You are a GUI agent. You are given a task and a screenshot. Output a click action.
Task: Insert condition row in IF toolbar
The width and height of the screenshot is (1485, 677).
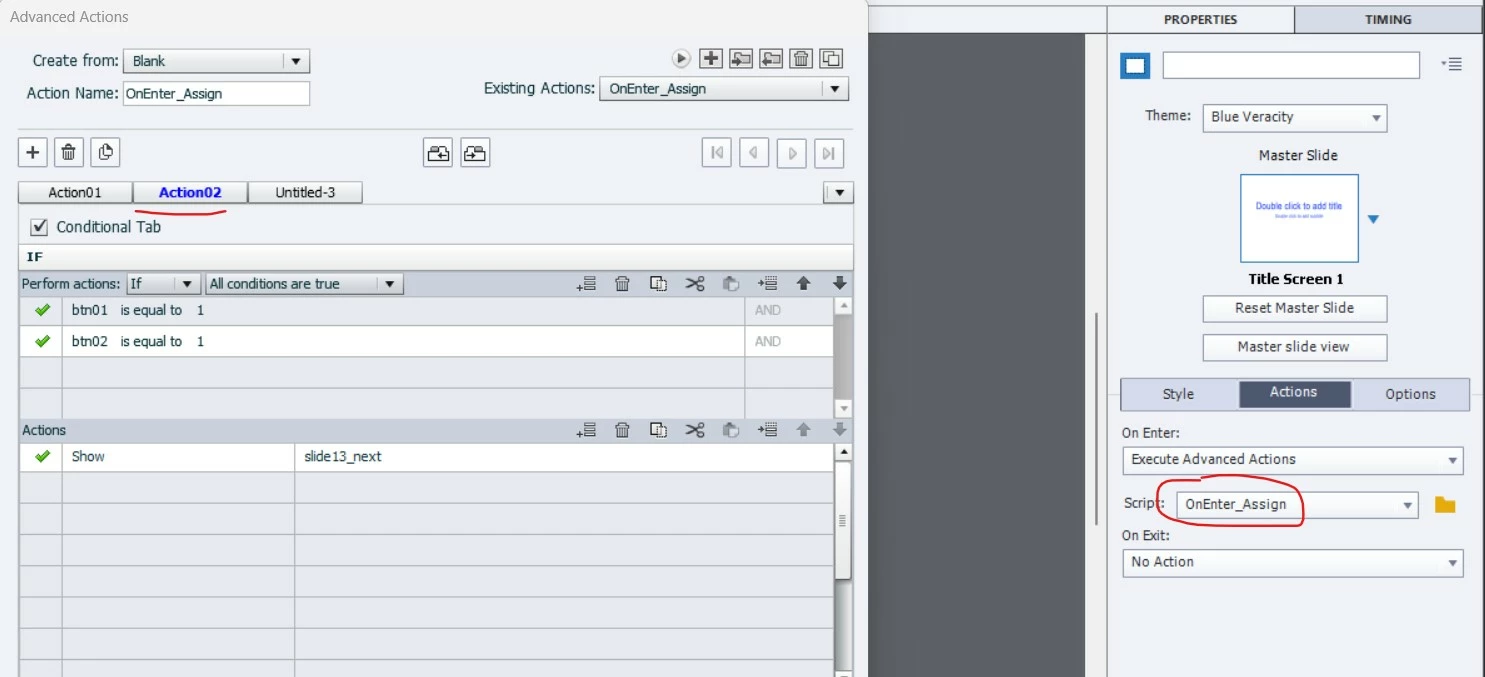[x=767, y=284]
